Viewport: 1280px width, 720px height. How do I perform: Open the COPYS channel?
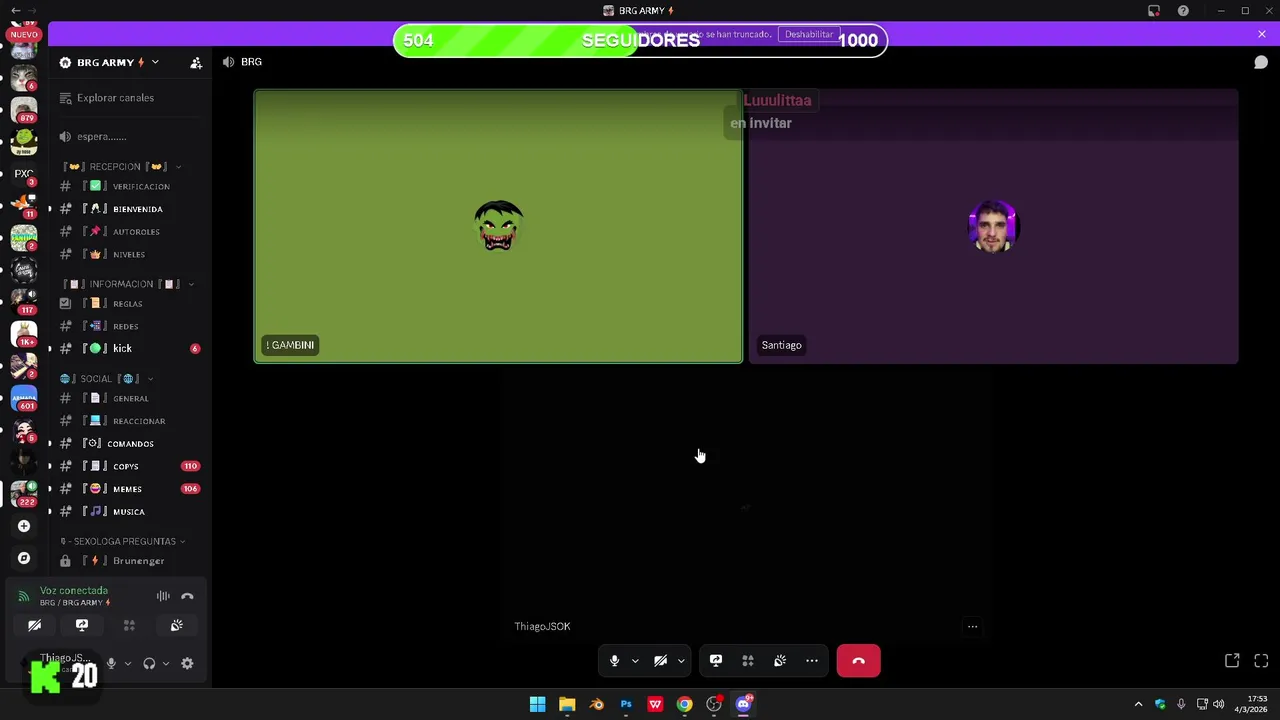[129, 466]
